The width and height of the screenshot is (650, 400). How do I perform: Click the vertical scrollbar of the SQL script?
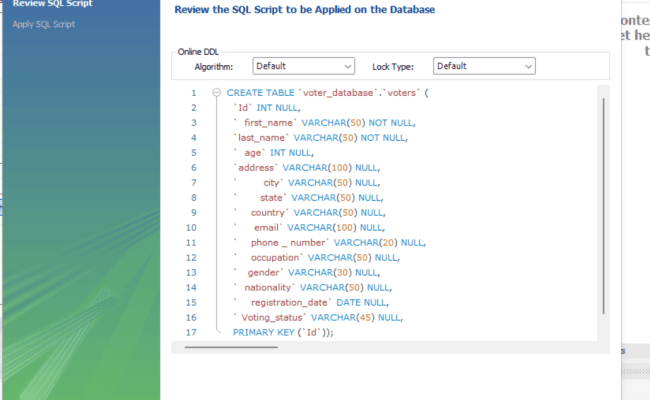coord(604,206)
